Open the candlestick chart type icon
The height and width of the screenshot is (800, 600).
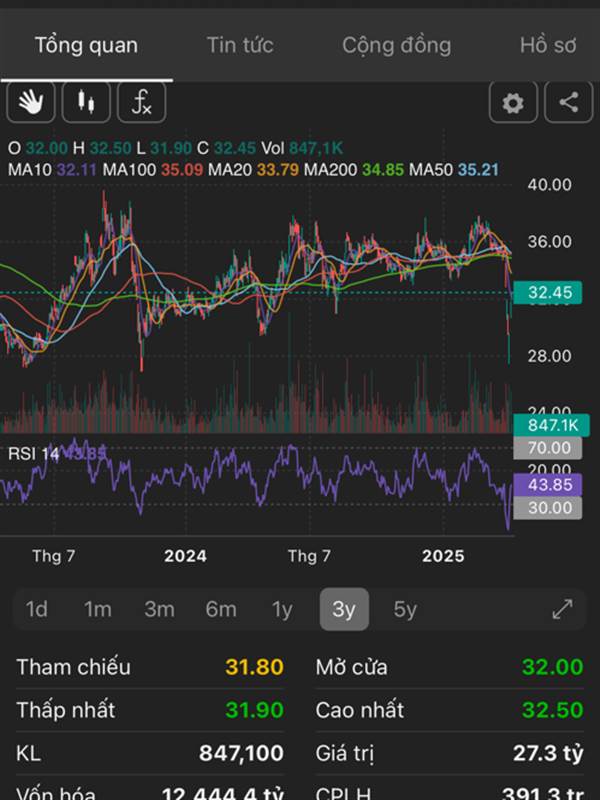coord(86,102)
